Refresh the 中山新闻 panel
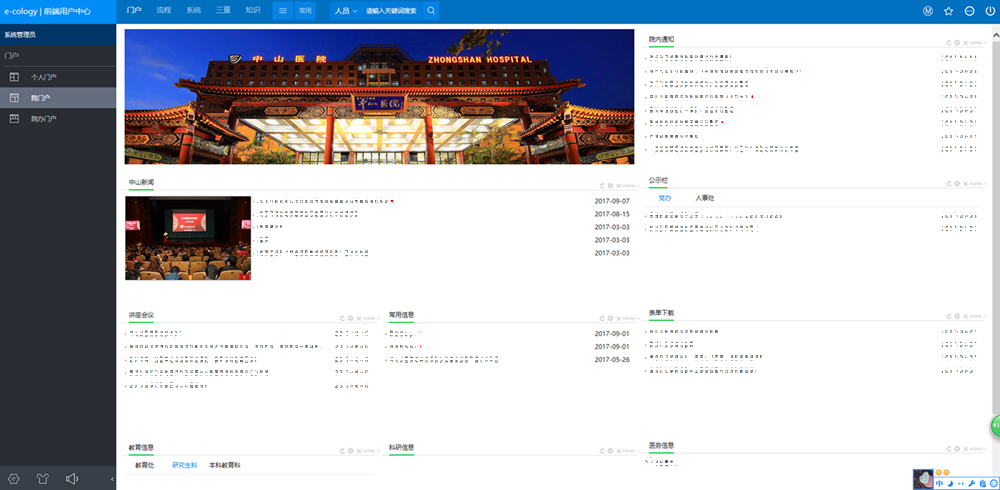1000x490 pixels. pyautogui.click(x=602, y=185)
